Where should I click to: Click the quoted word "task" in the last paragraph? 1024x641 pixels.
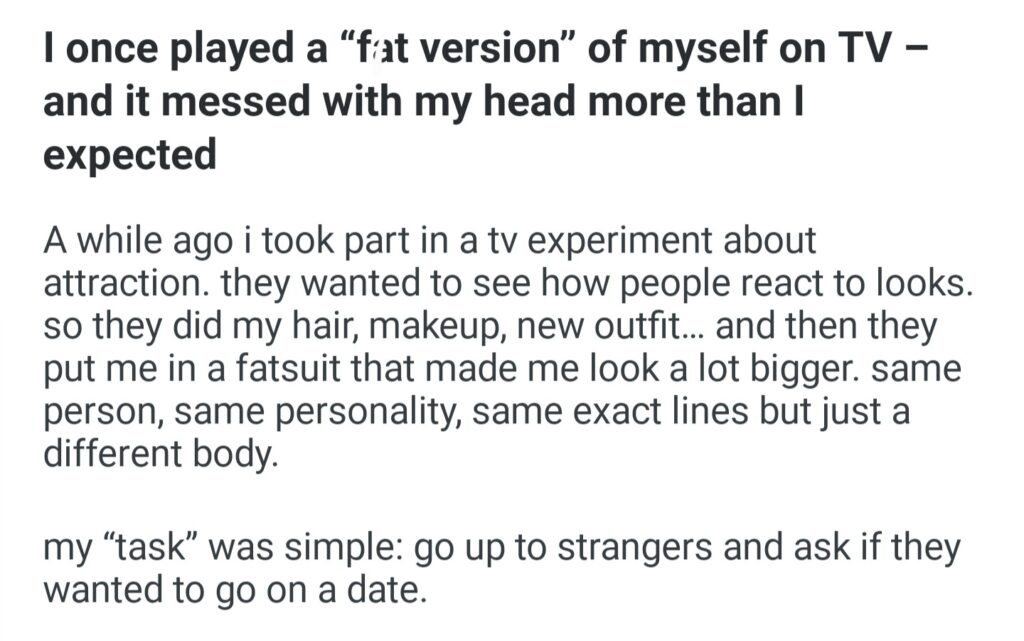pyautogui.click(x=140, y=548)
